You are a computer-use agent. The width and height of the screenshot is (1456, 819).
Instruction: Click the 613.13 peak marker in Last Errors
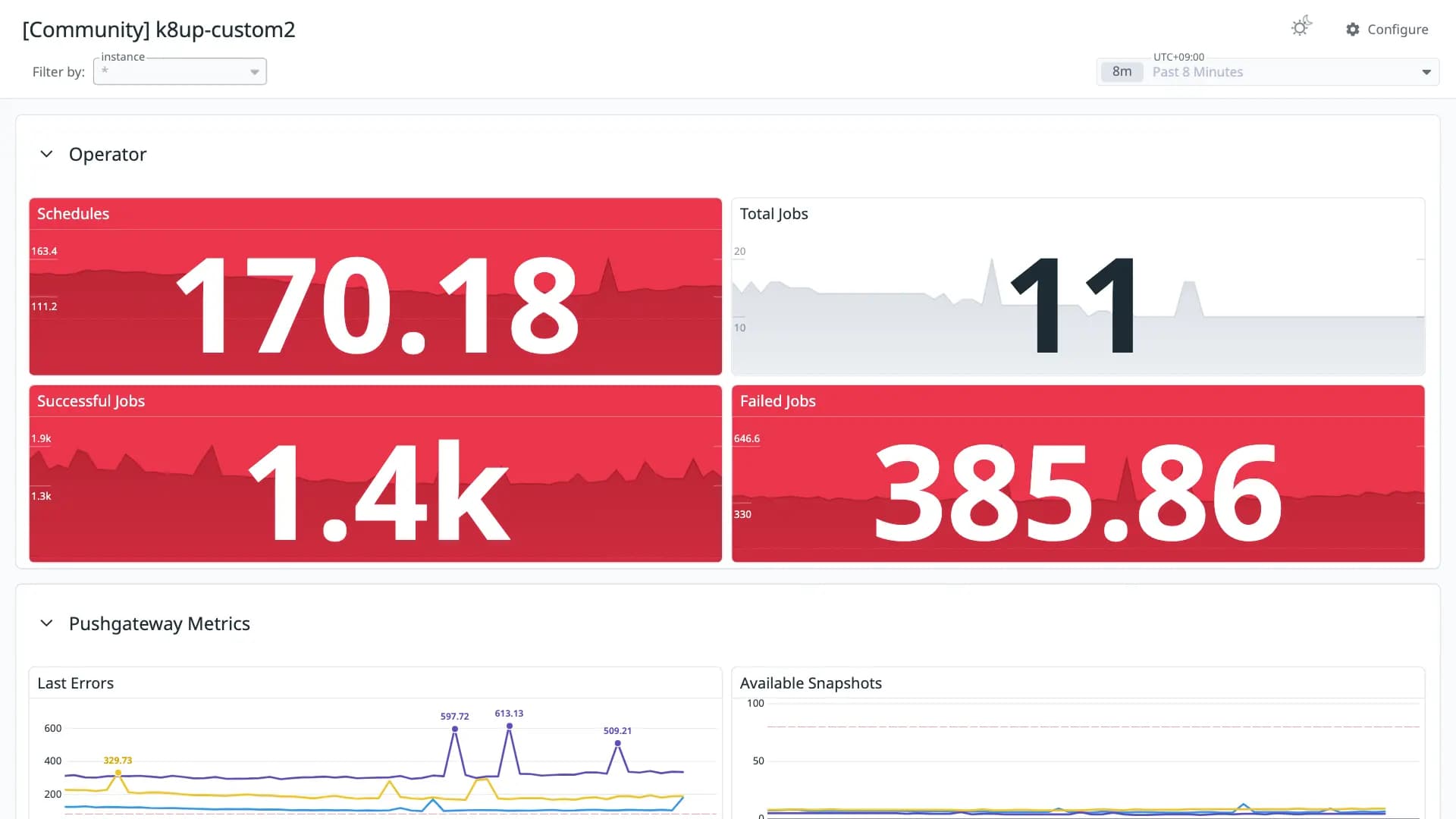510,726
